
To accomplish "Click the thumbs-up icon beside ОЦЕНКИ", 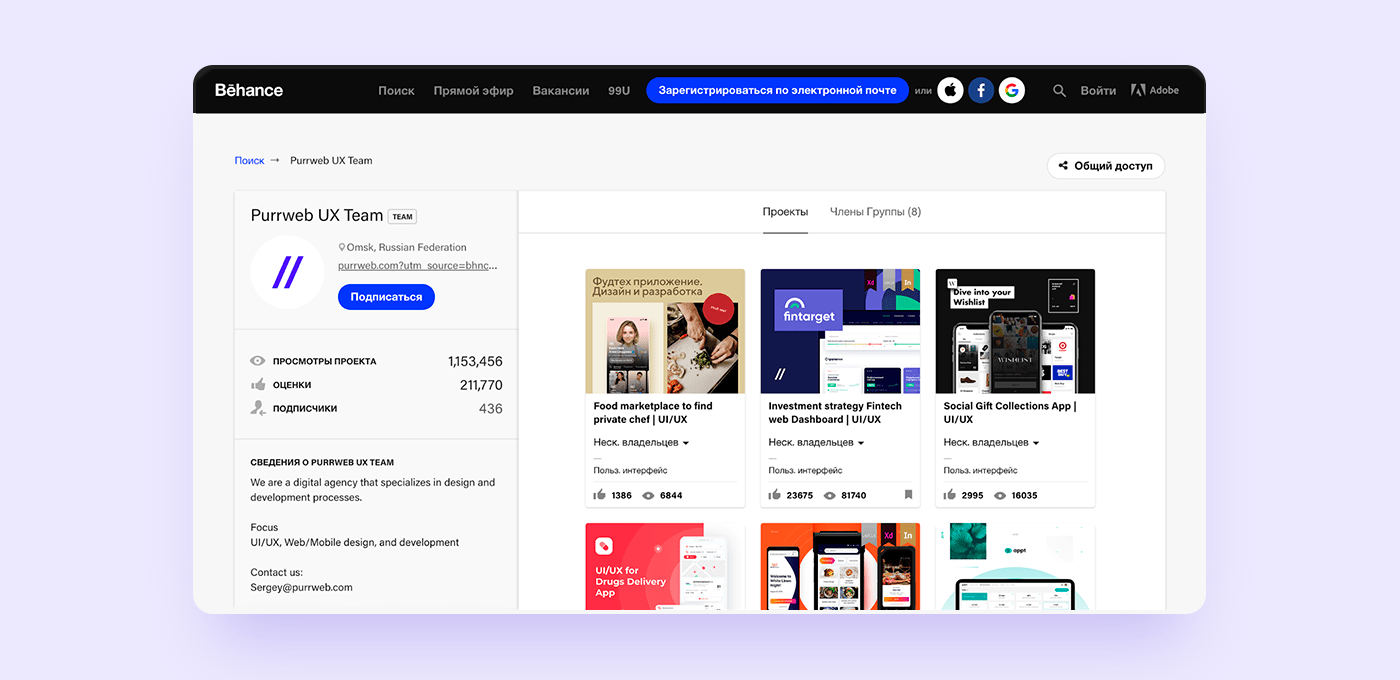I will pos(258,385).
